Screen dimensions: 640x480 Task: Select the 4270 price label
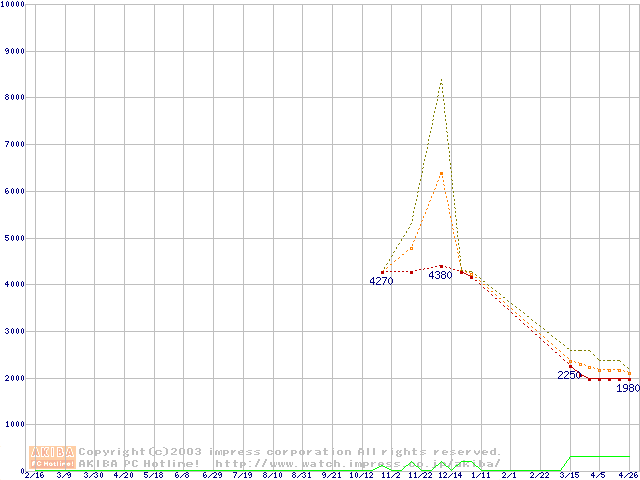(x=381, y=282)
